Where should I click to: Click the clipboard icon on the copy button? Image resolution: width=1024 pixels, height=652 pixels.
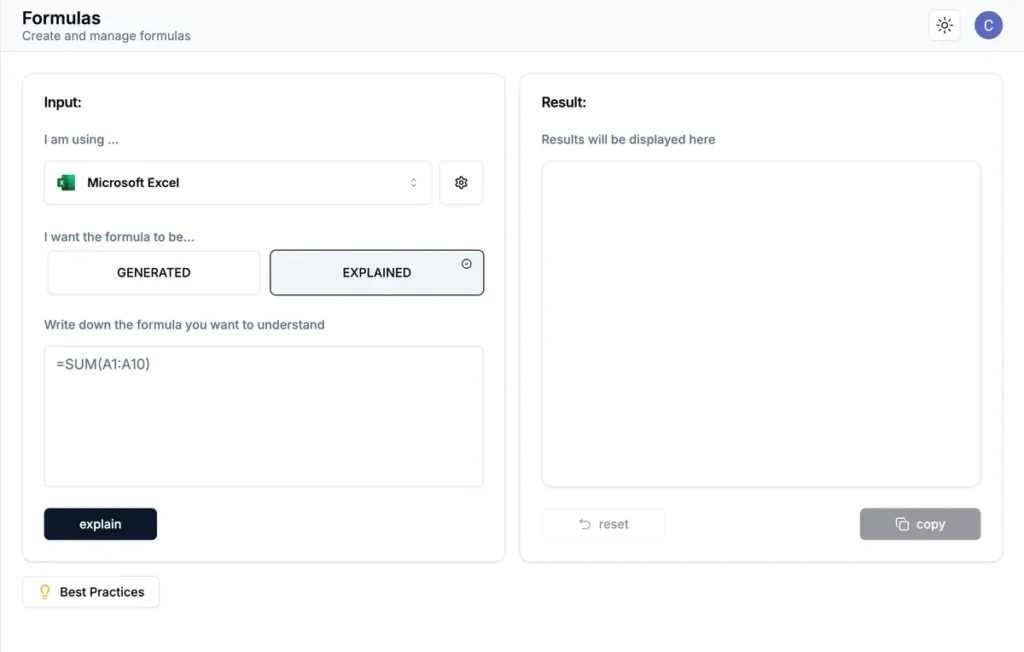pyautogui.click(x=902, y=524)
